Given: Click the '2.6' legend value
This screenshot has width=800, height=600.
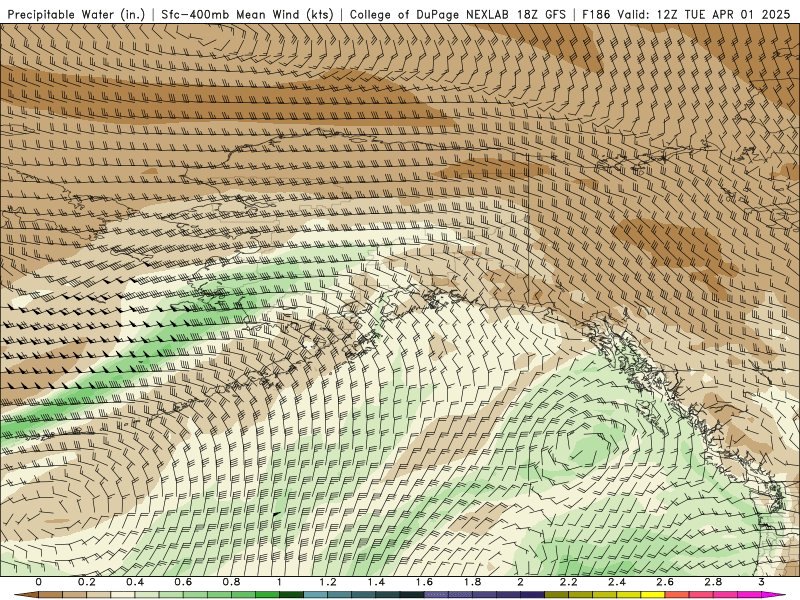Looking at the screenshot, I should point(665,582).
